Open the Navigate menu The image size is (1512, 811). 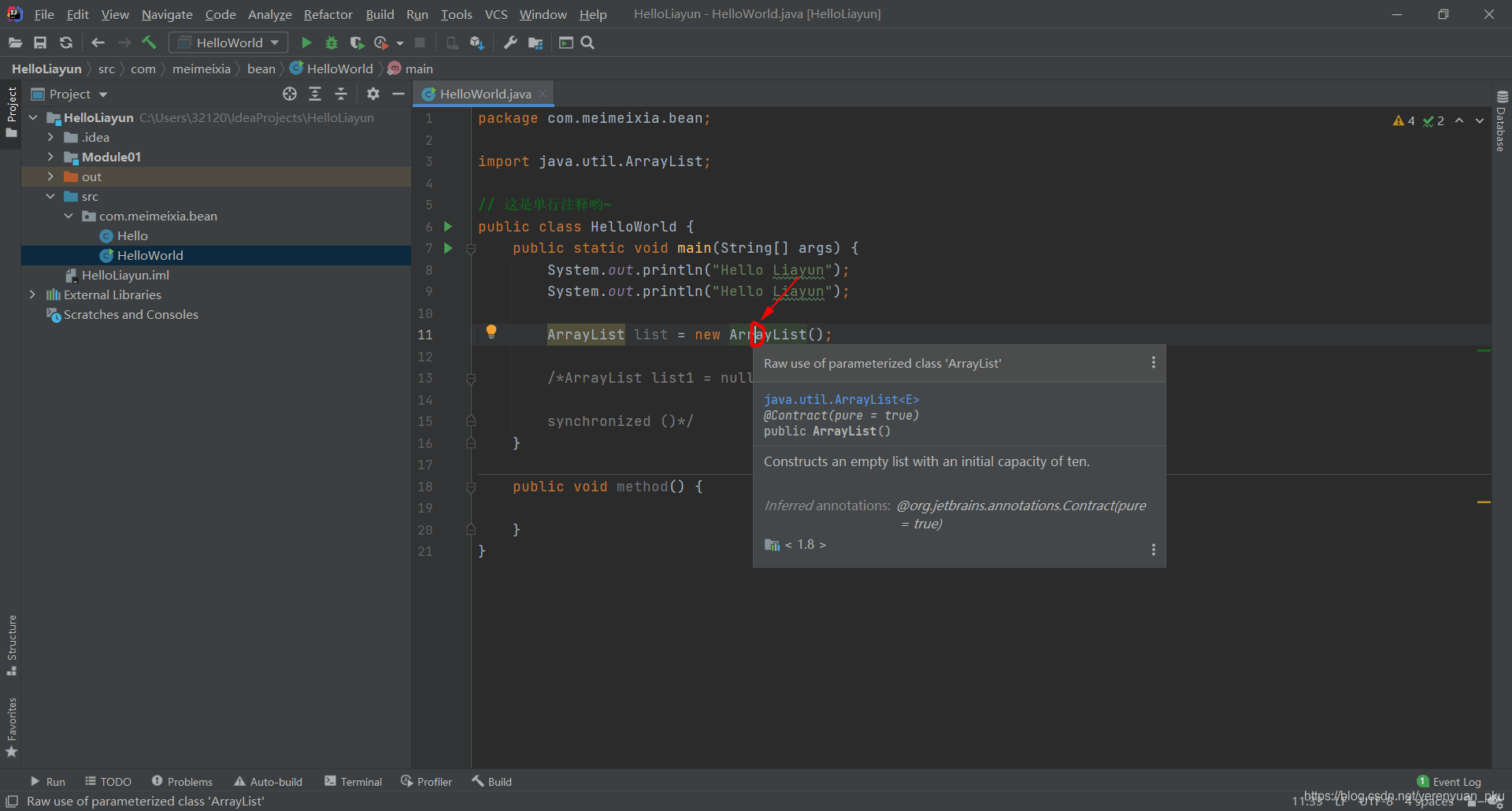[x=167, y=14]
